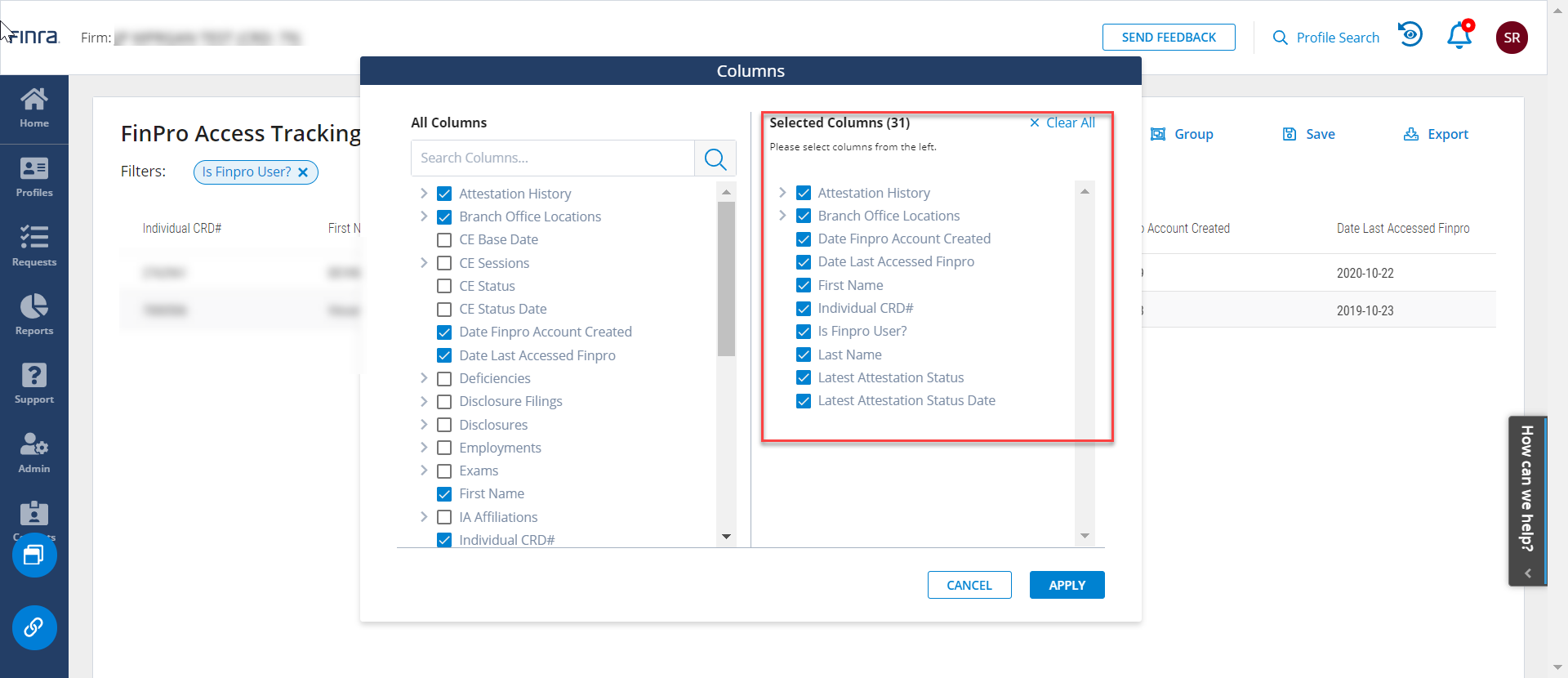Uncheck Last Name in Selected Columns
The width and height of the screenshot is (1568, 678).
point(804,355)
